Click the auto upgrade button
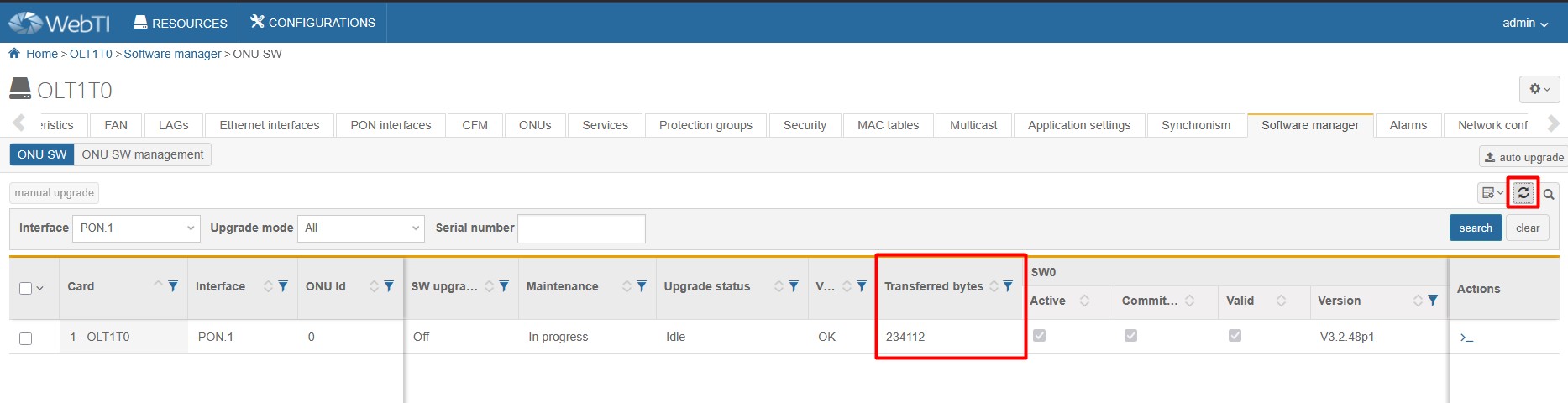 [1523, 157]
